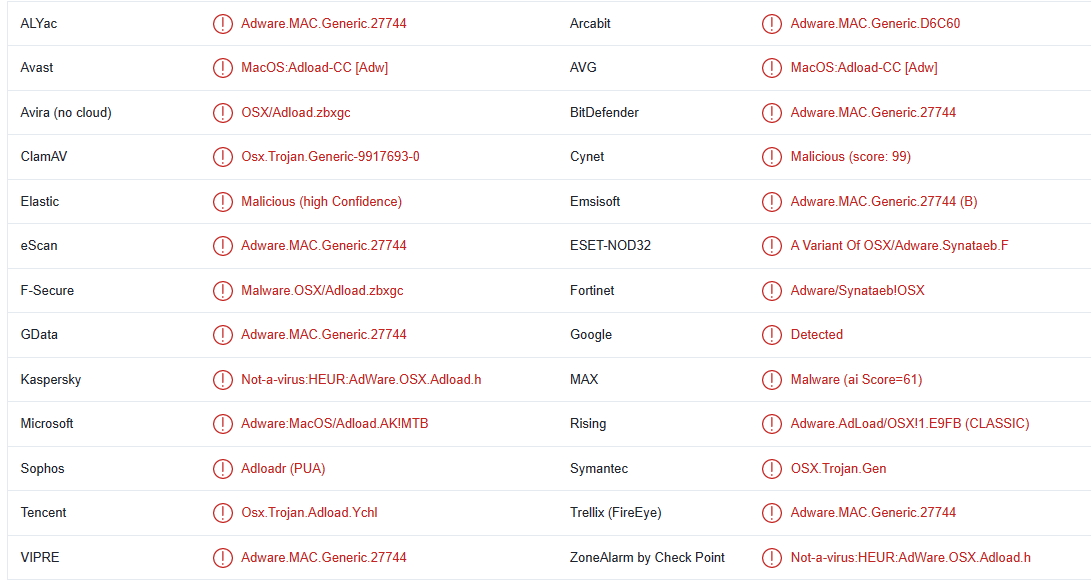Click the alert icon for ZoneAlarm's detection
Image resolution: width=1091 pixels, height=580 pixels.
(x=772, y=558)
